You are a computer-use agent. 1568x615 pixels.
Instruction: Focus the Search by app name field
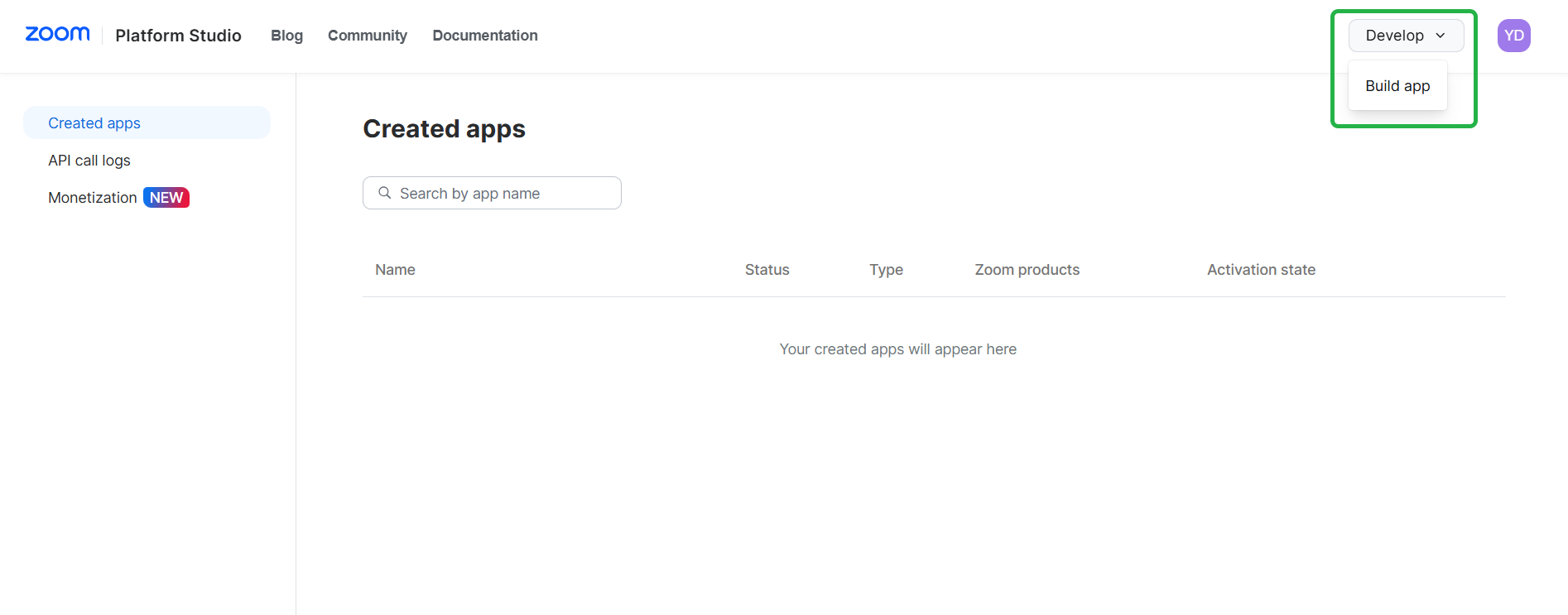[492, 193]
